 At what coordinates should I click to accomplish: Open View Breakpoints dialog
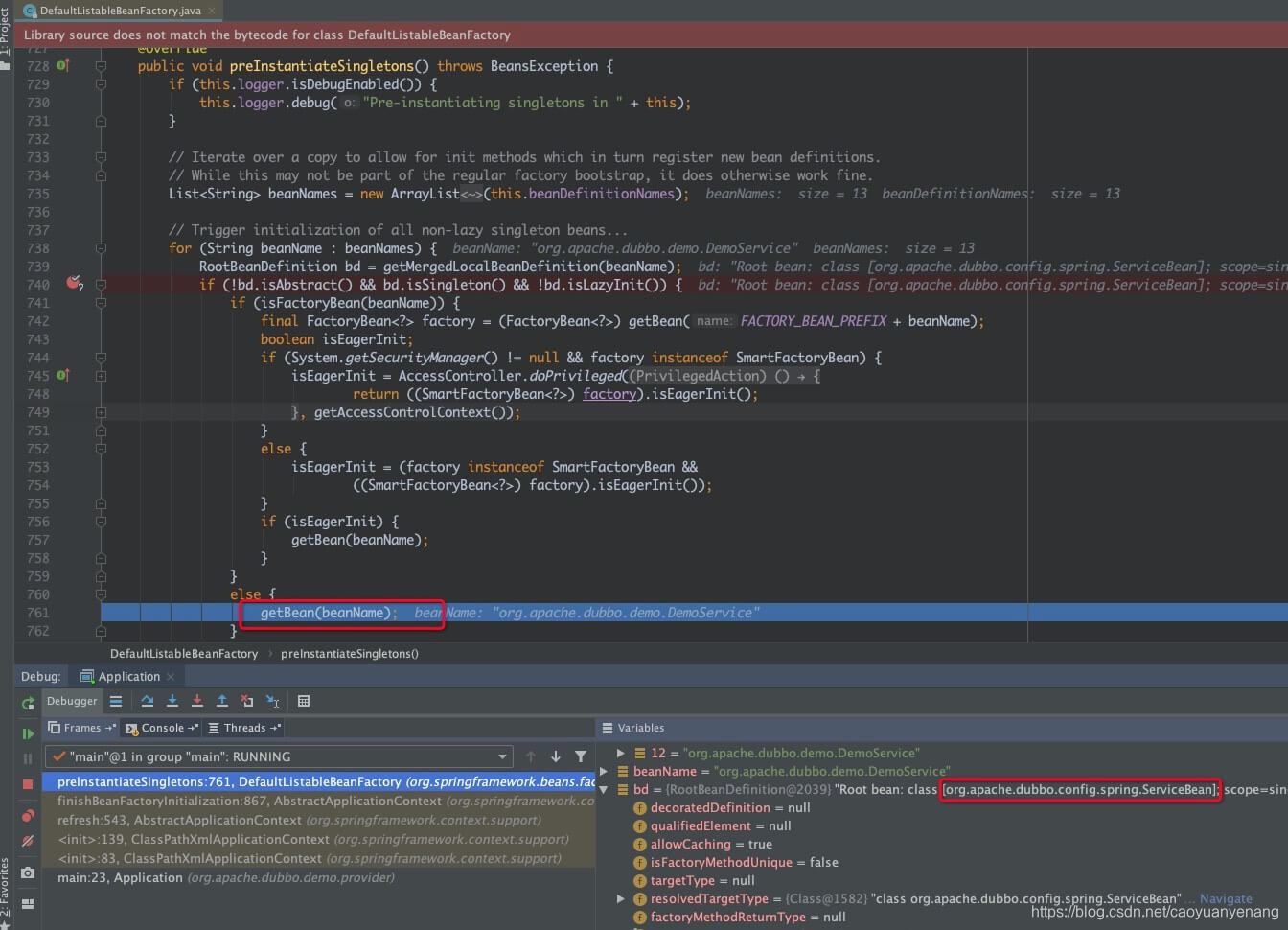28,816
